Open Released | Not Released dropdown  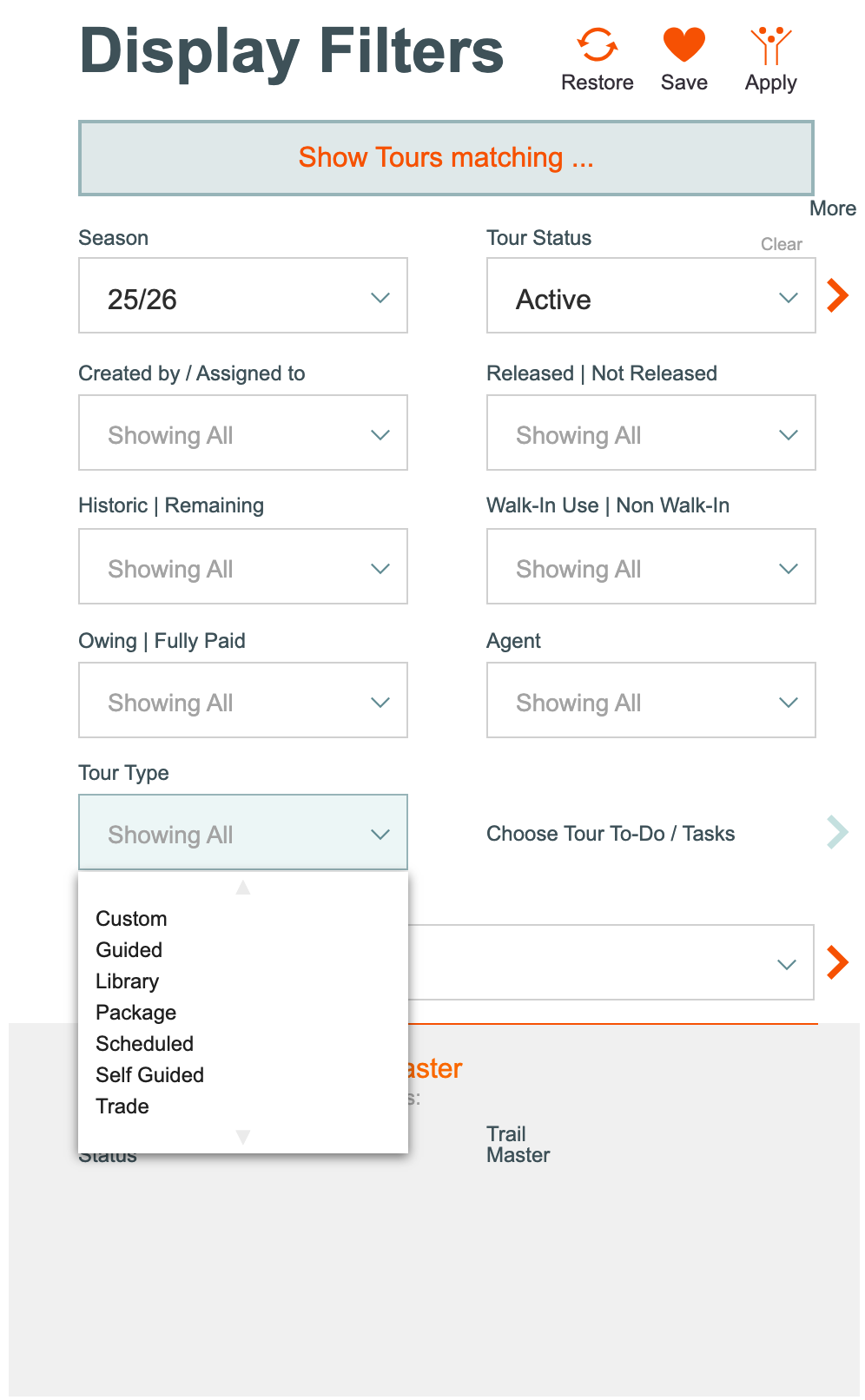(650, 433)
